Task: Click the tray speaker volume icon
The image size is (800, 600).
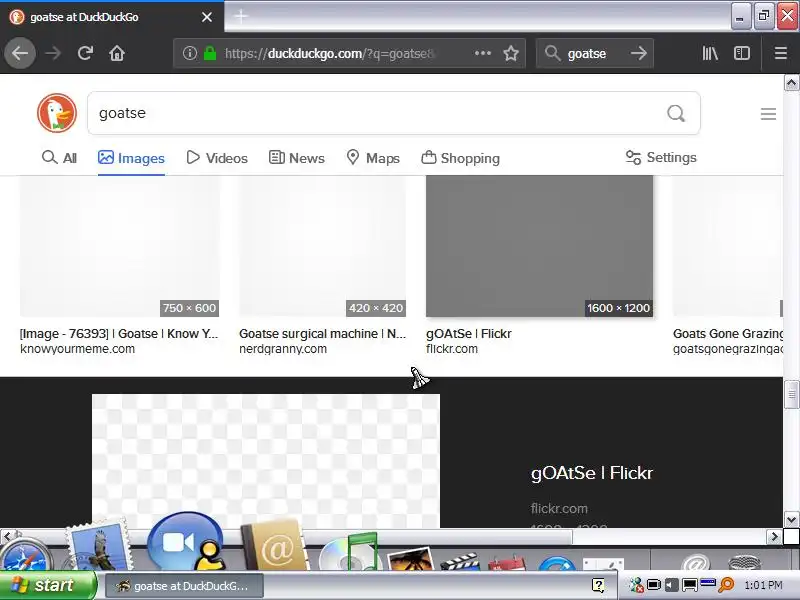Action: (671, 585)
